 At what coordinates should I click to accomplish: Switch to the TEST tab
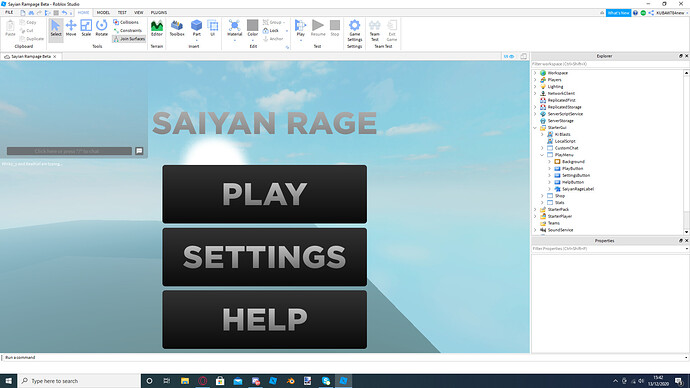coord(122,13)
